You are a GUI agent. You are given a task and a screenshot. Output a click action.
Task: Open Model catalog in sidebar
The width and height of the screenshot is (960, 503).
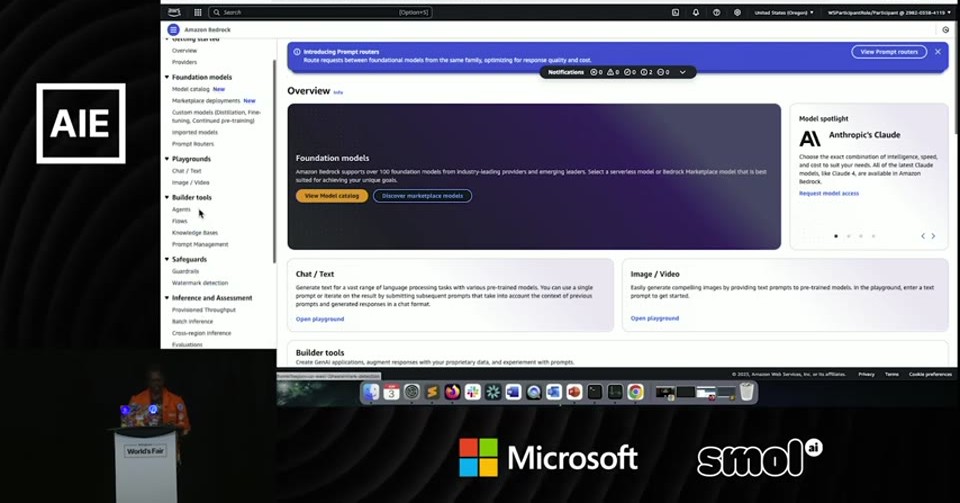click(x=190, y=89)
